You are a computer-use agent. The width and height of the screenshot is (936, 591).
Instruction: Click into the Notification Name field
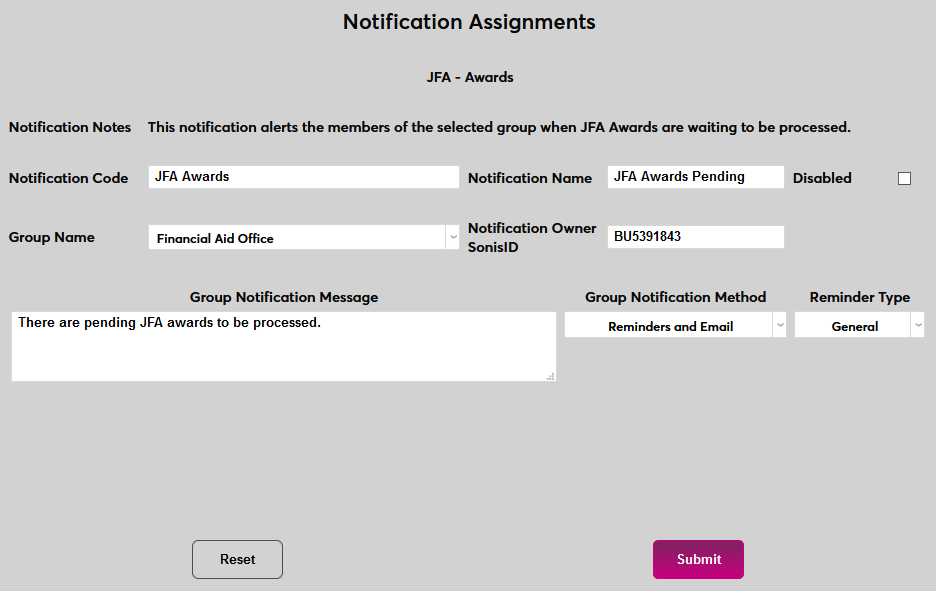click(x=695, y=177)
